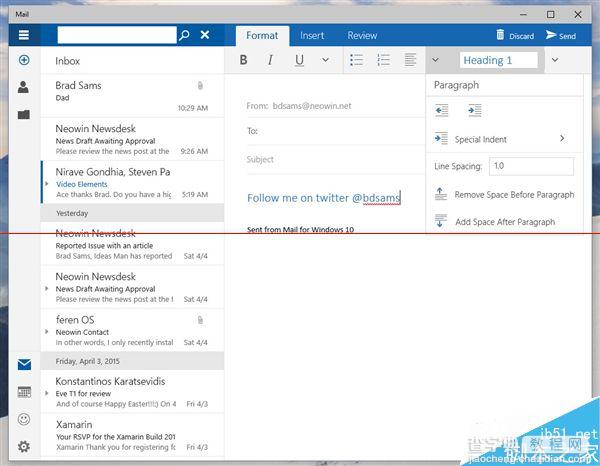Apply Bold formatting
Screen dimensions: 600x466
243,60
